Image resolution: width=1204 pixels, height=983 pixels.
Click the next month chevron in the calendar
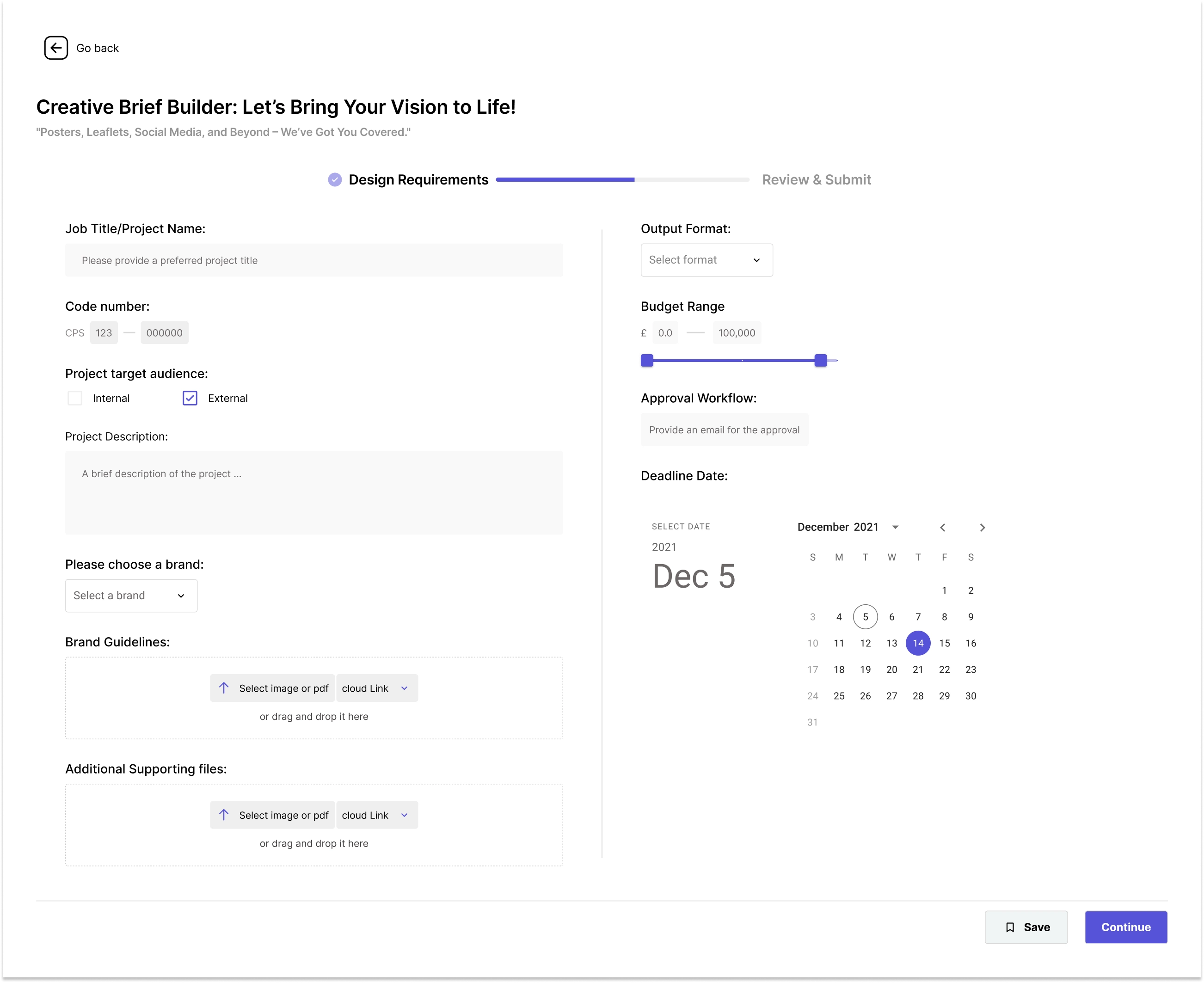983,527
